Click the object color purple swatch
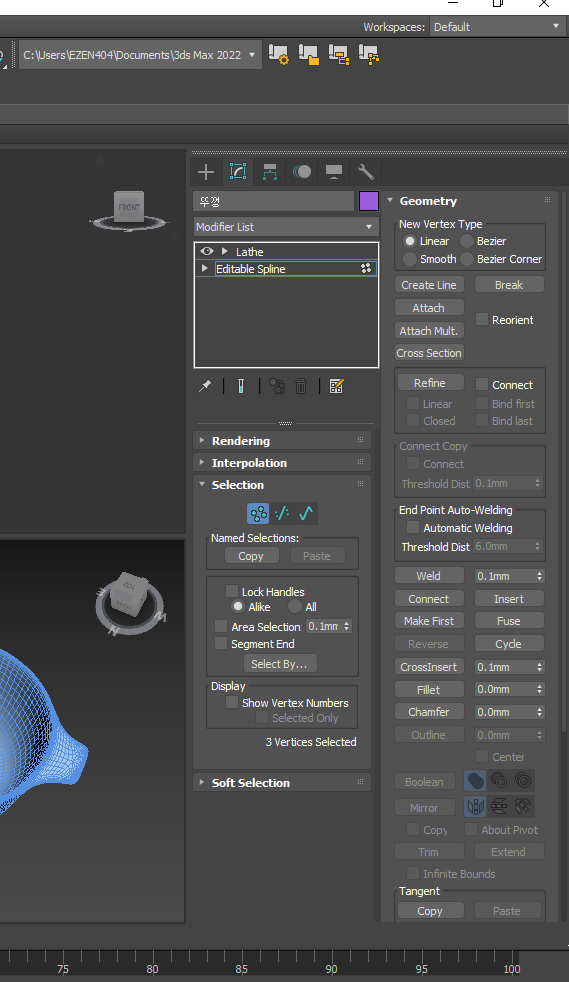The width and height of the screenshot is (569, 982). point(369,201)
